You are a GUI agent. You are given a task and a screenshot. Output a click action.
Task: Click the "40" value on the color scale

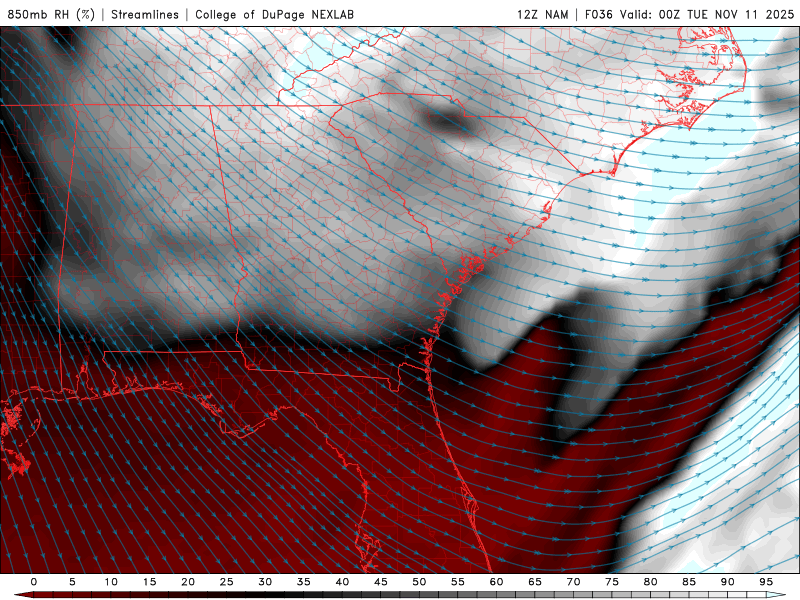click(x=342, y=582)
